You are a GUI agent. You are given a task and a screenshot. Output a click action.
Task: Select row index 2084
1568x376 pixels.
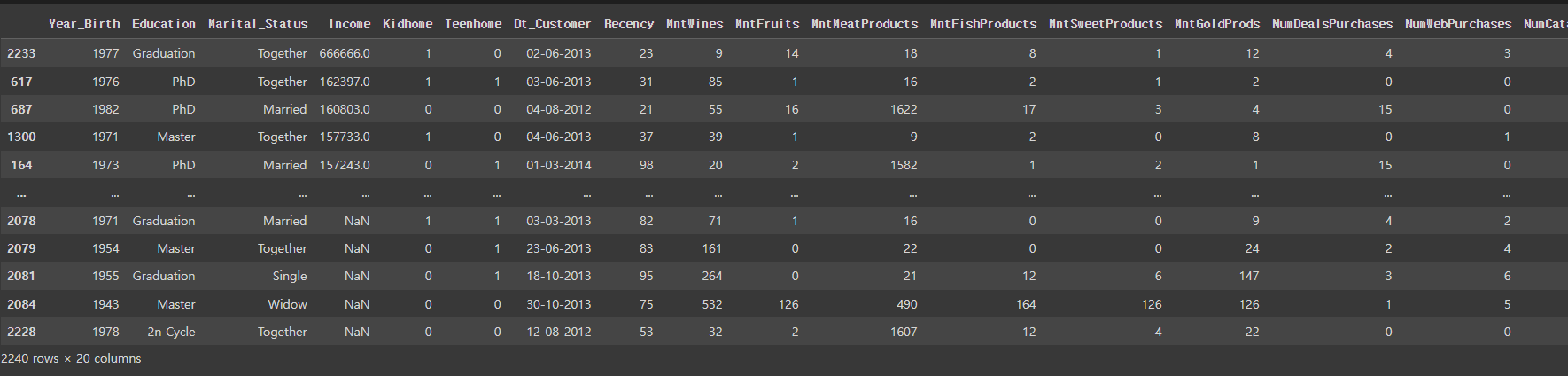point(21,304)
